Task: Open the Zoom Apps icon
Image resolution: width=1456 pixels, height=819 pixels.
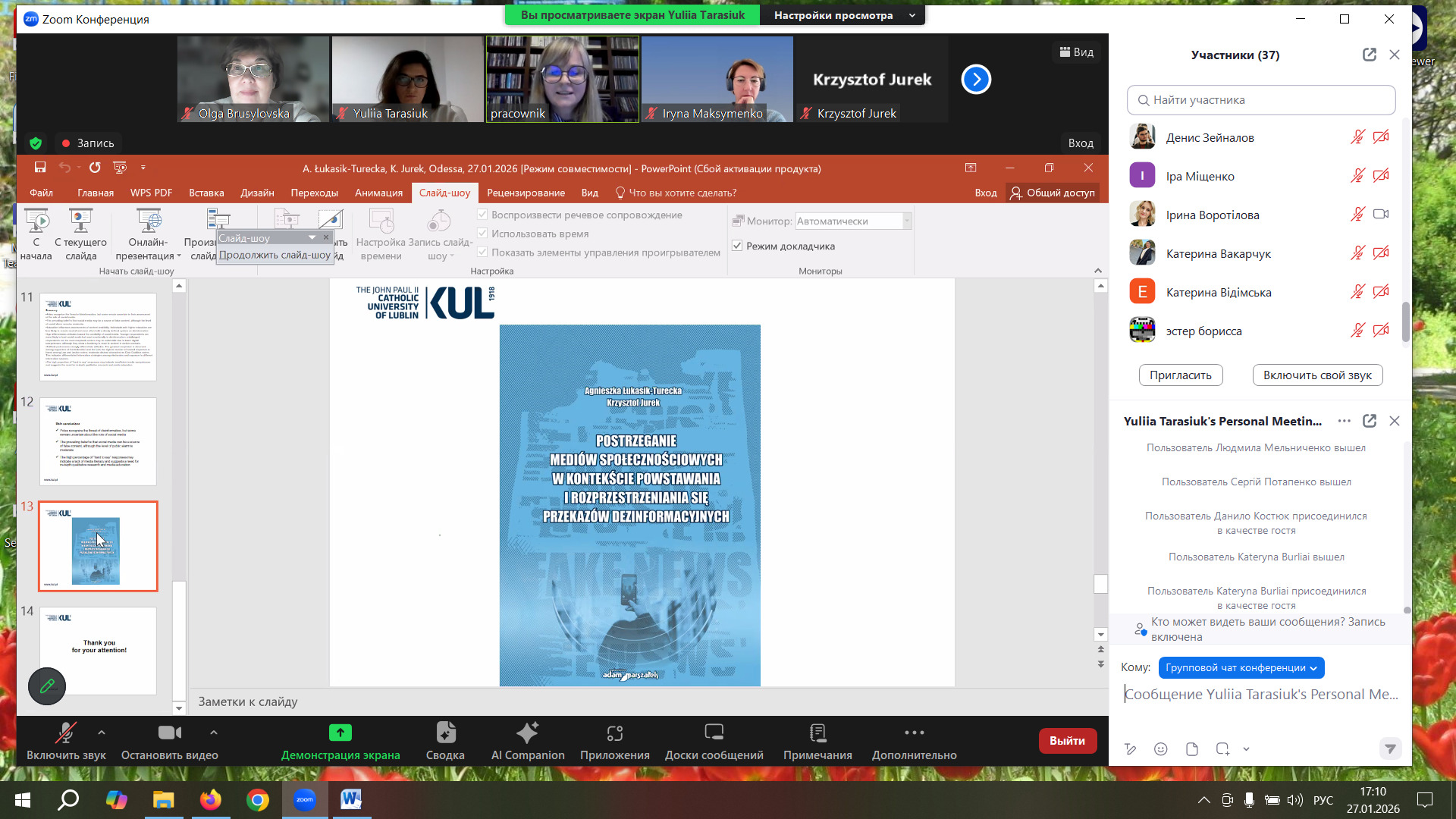Action: [x=614, y=733]
